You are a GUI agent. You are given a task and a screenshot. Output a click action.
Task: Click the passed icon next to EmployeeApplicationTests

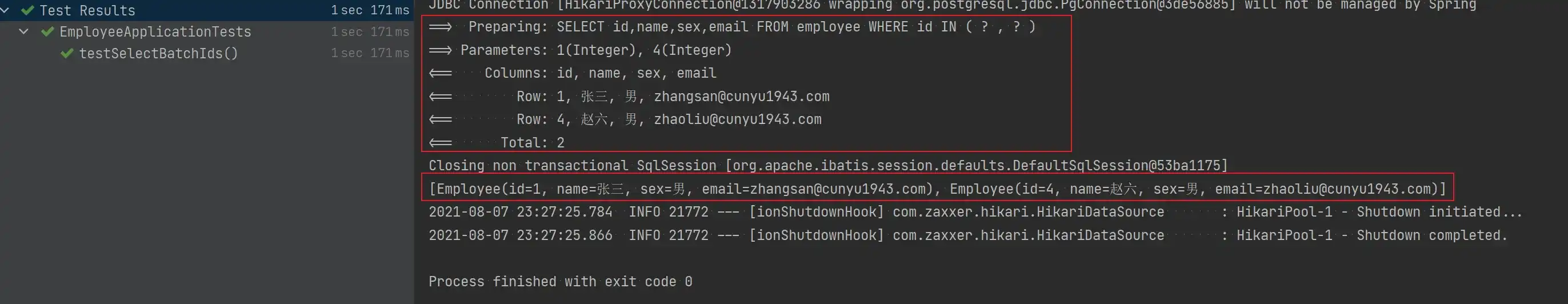click(x=47, y=31)
